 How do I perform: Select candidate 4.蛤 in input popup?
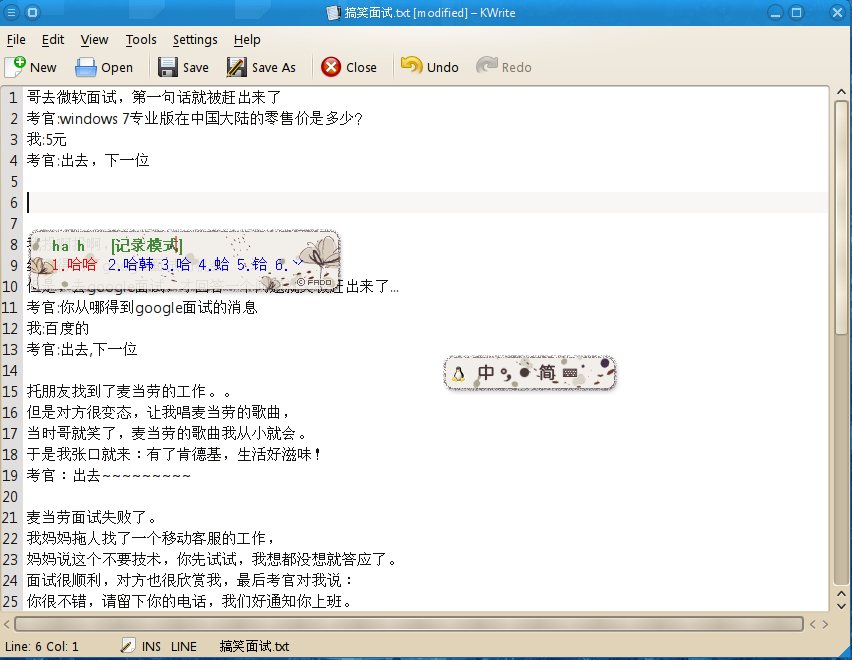pos(214,265)
